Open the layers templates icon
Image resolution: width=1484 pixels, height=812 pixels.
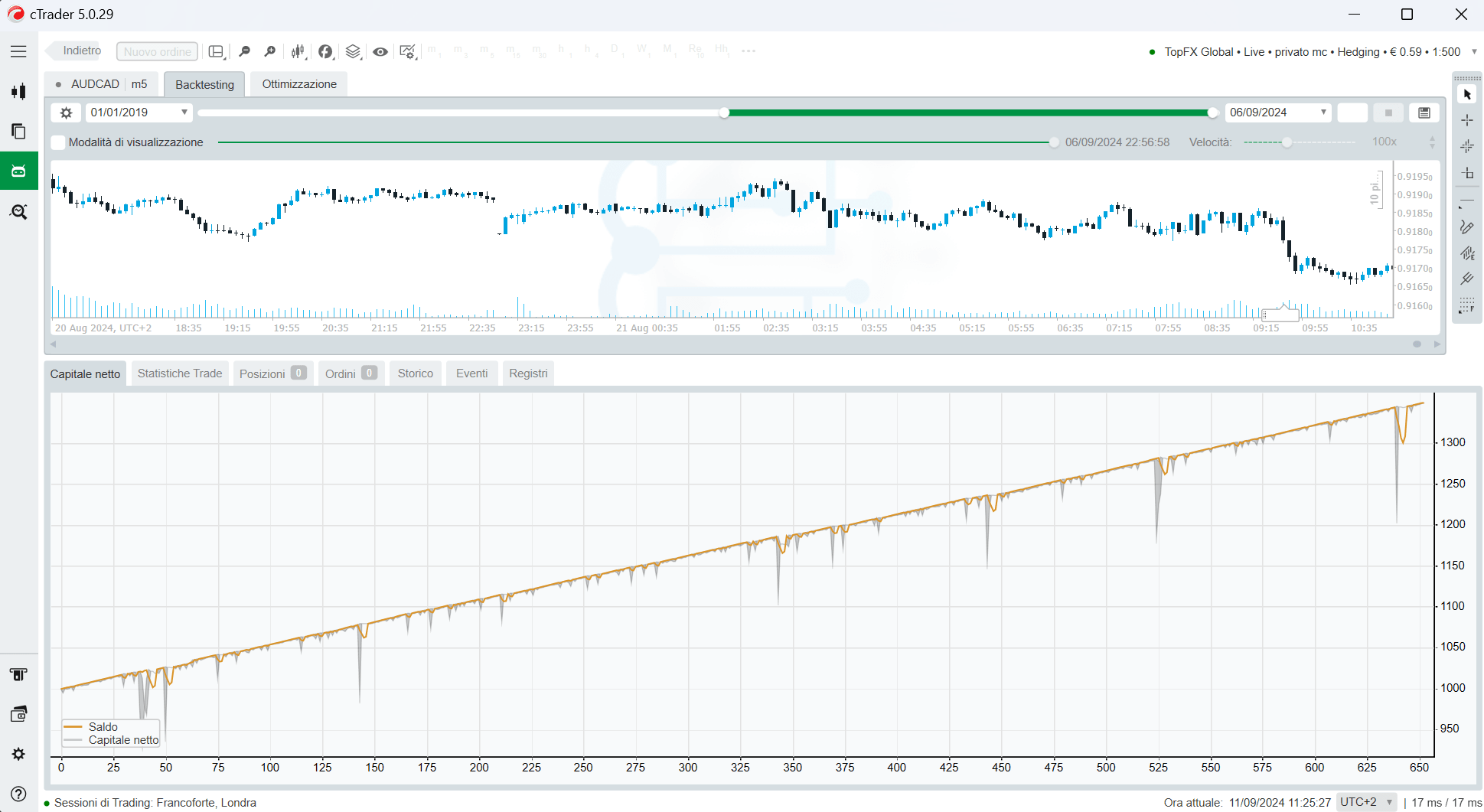353,51
